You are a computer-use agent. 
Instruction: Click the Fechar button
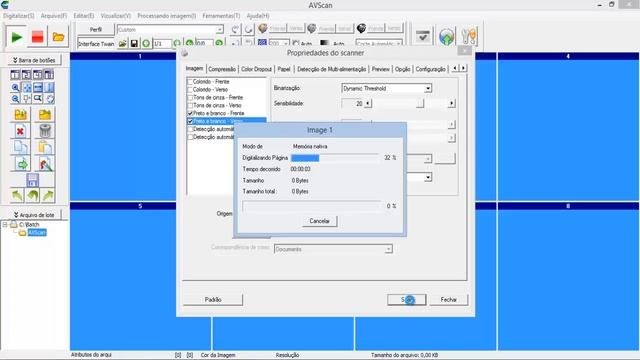448,300
